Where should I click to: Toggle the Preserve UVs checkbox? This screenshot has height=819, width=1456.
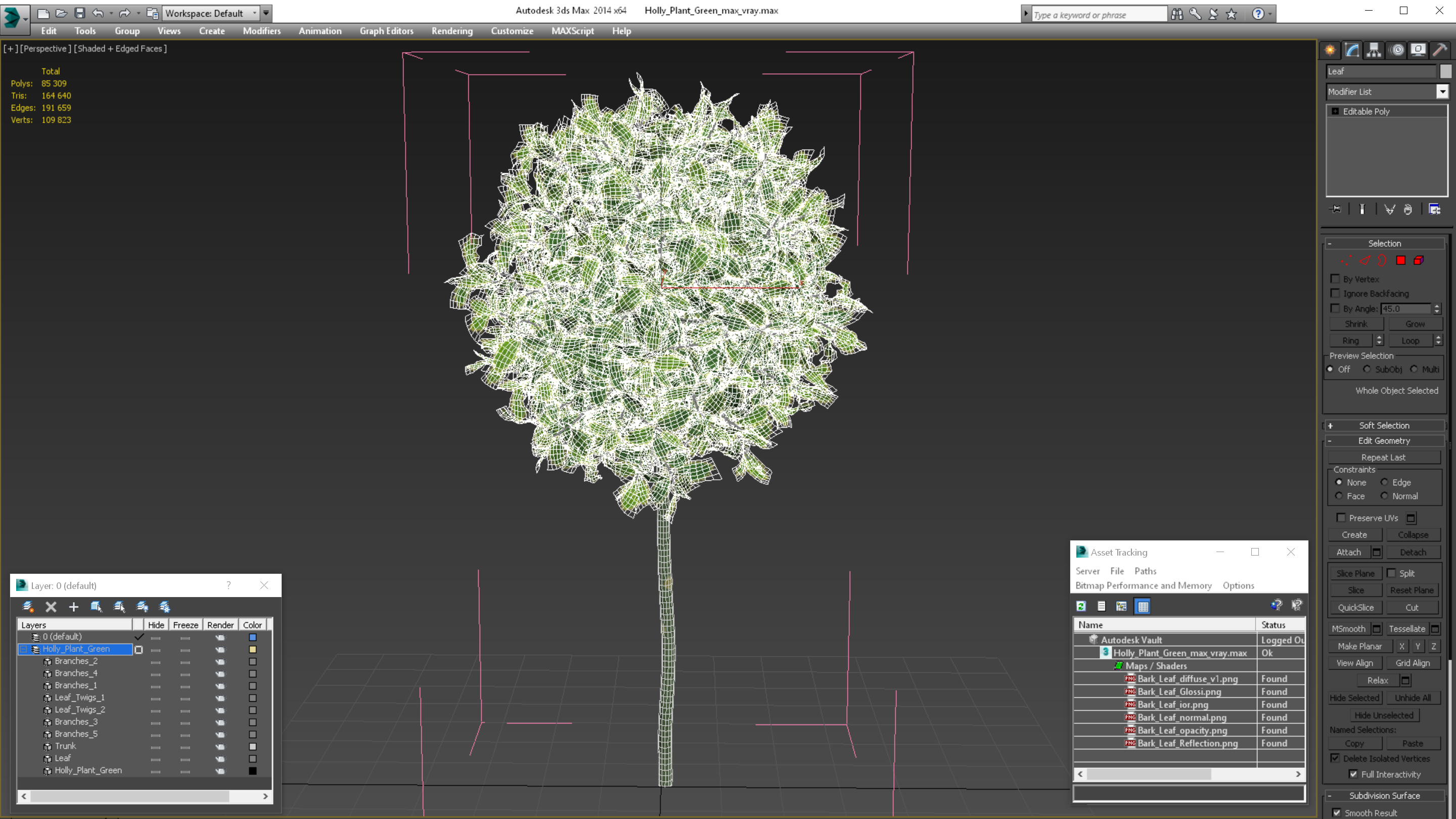coord(1341,518)
